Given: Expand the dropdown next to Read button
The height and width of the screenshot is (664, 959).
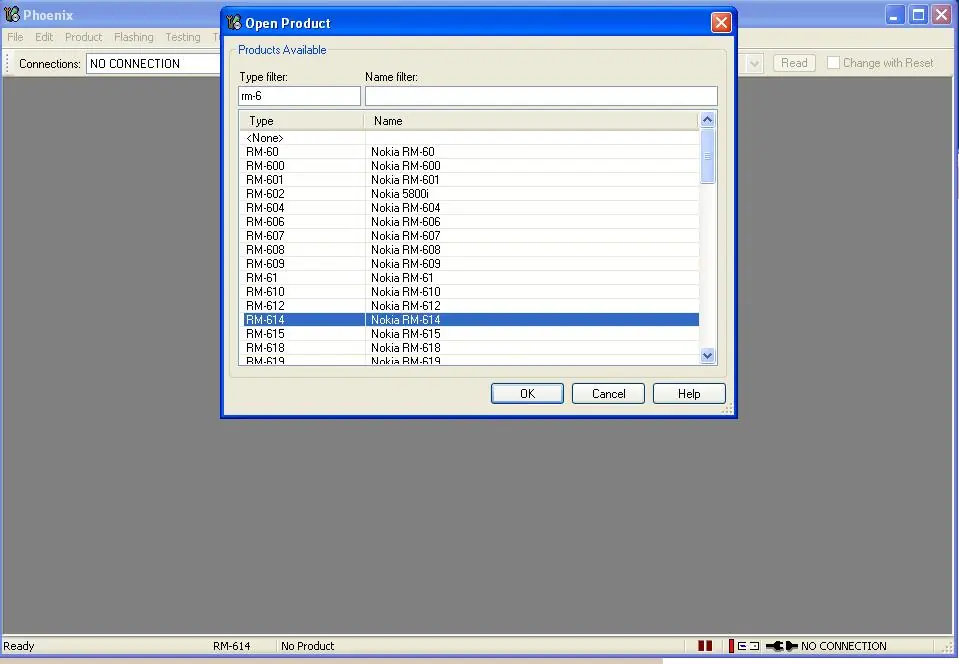Looking at the screenshot, I should (x=754, y=63).
